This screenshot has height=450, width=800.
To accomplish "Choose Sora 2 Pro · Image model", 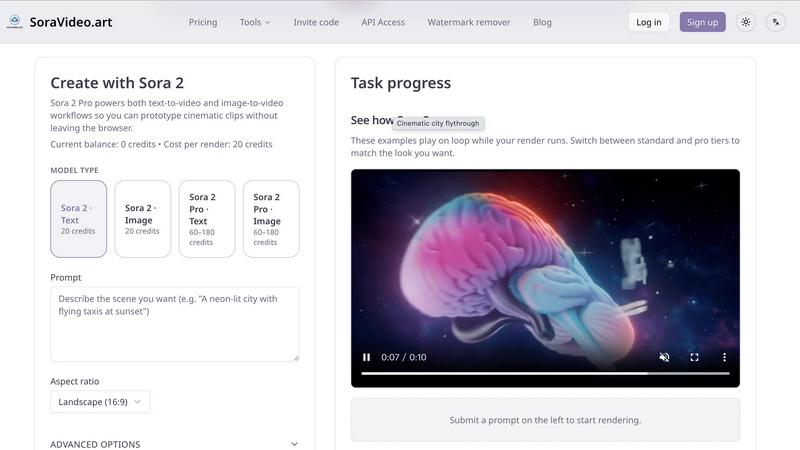I will (x=271, y=219).
